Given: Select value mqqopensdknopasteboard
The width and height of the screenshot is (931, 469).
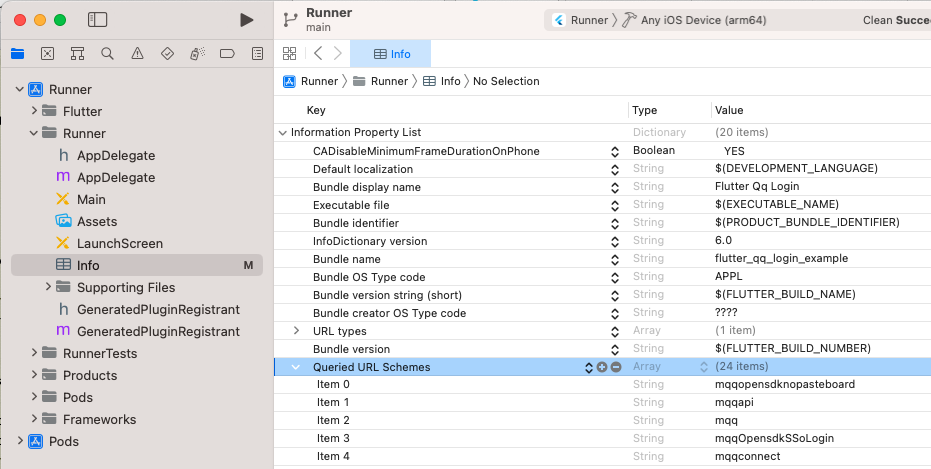Looking at the screenshot, I should coord(785,384).
